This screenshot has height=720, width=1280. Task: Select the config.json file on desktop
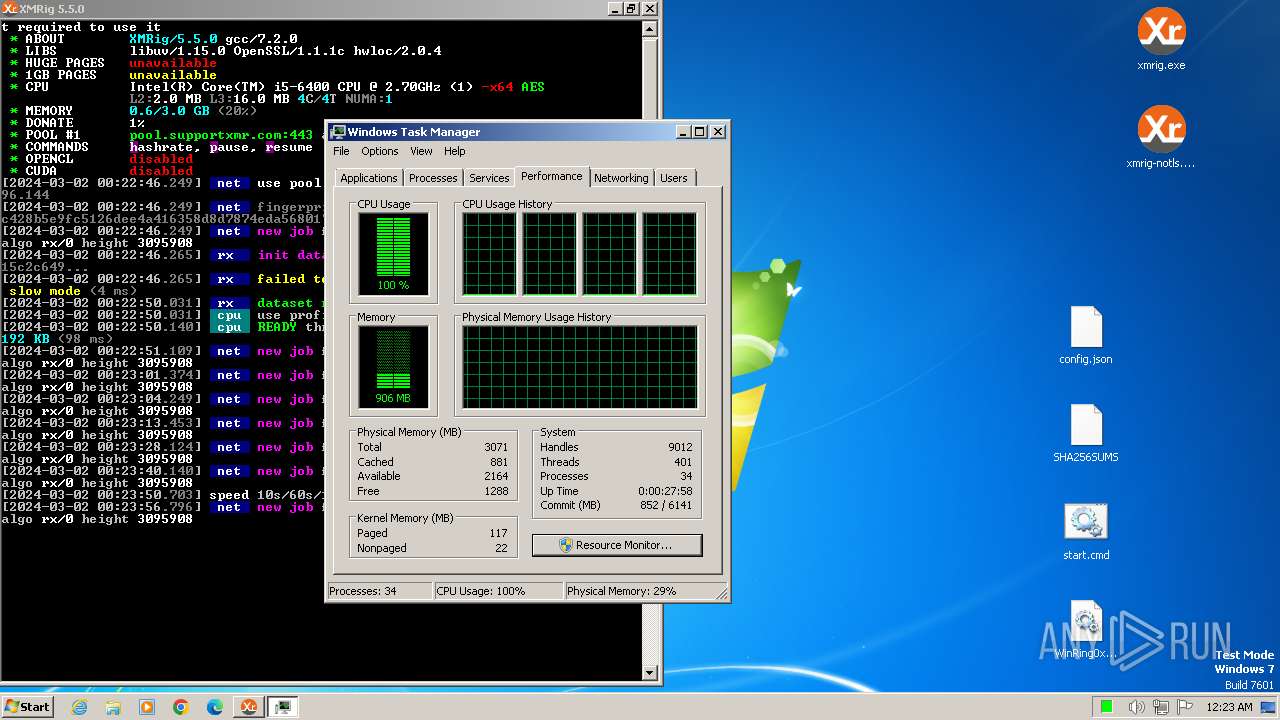(1086, 336)
